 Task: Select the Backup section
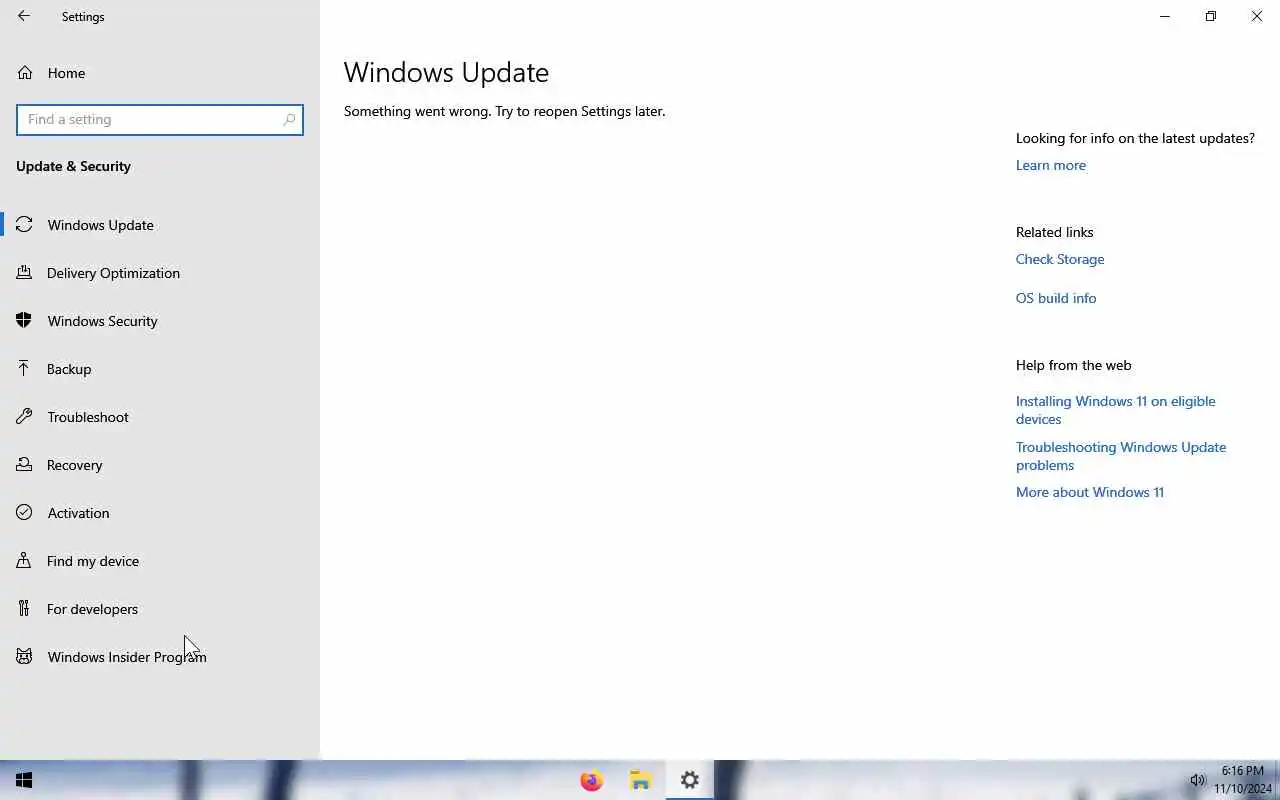(160, 369)
